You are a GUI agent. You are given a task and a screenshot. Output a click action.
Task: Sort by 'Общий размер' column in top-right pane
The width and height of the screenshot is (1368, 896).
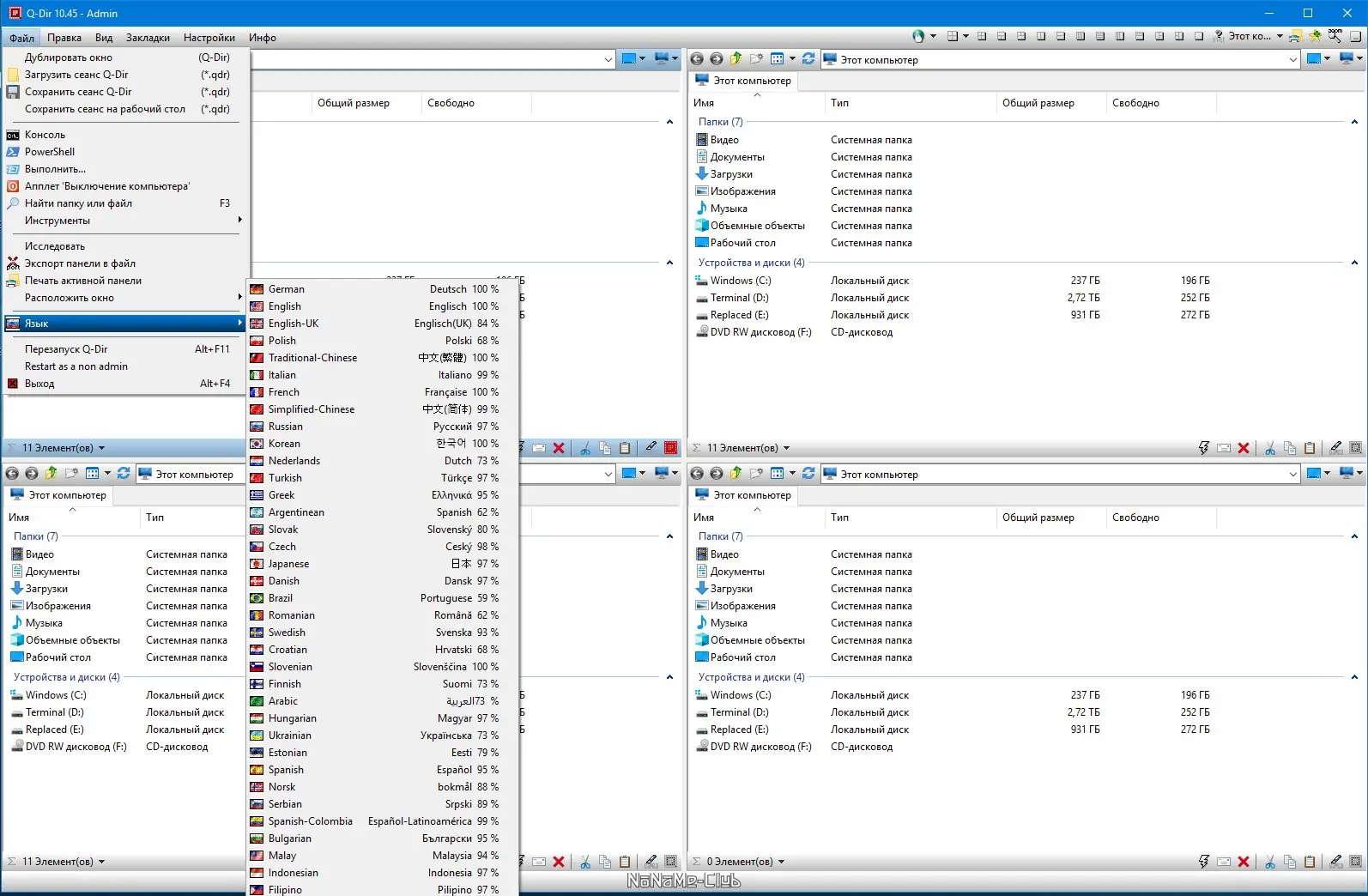click(1050, 103)
